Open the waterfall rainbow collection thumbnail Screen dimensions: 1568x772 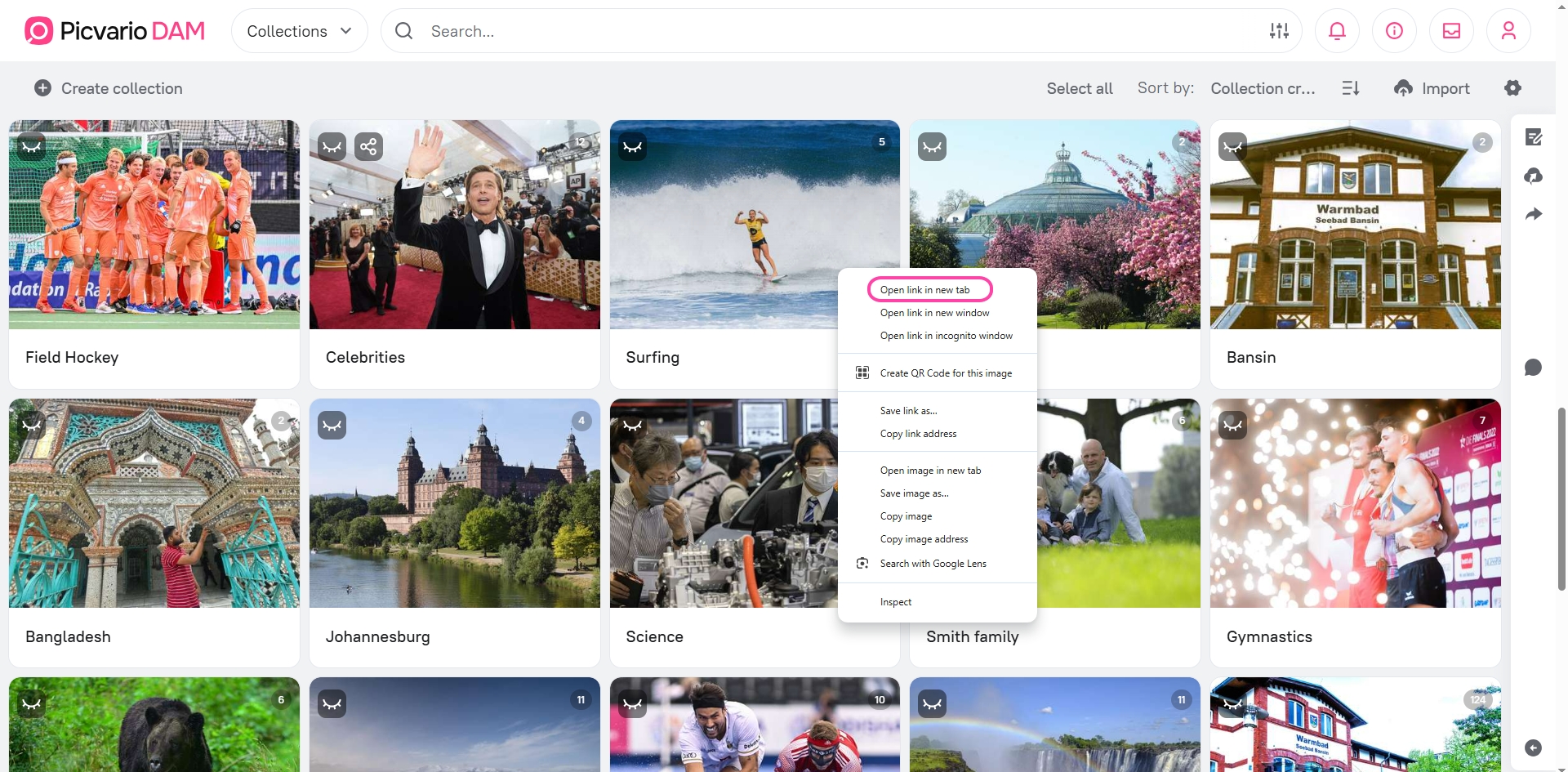tap(1055, 725)
